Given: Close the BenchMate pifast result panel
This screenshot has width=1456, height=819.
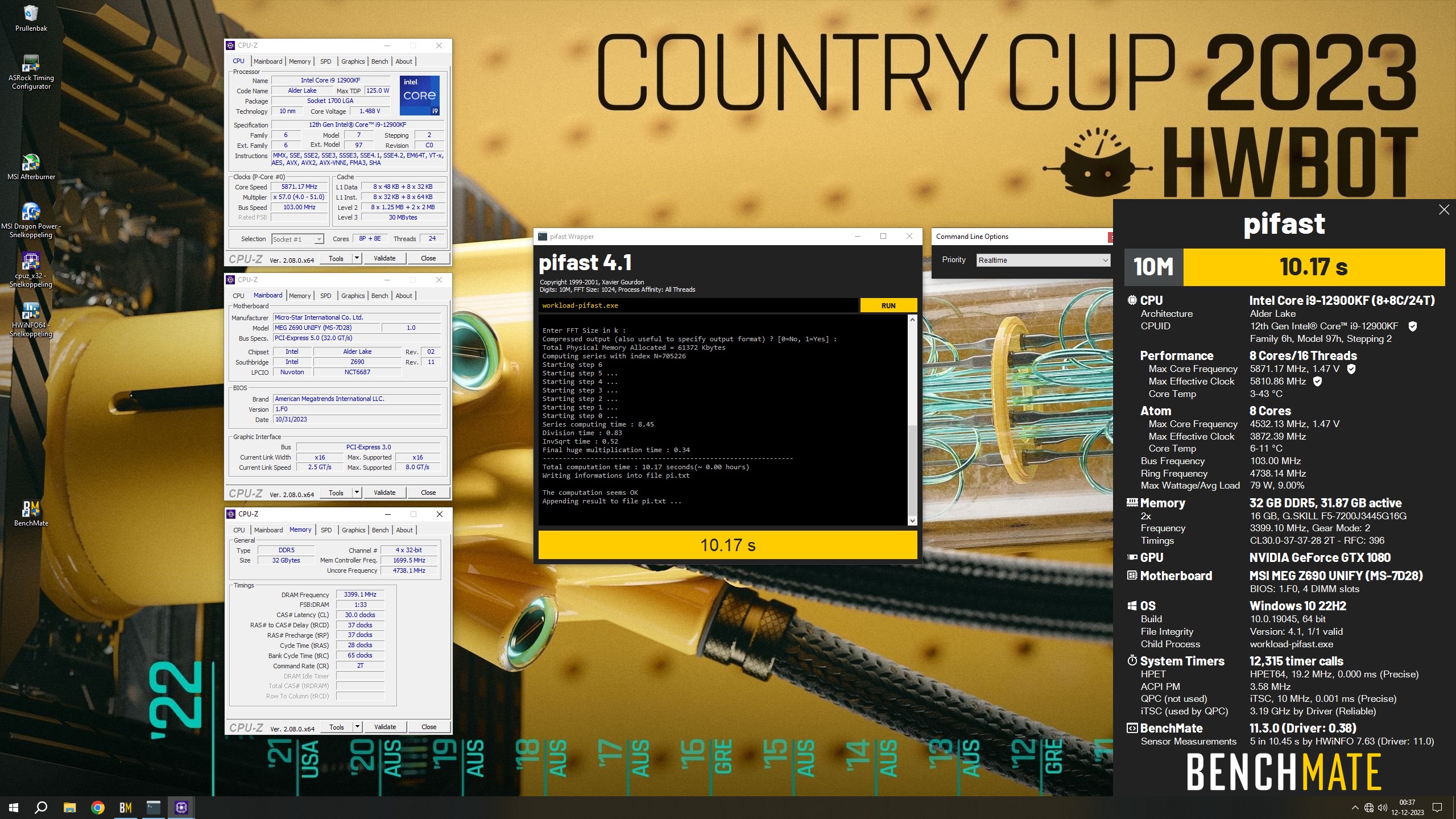Looking at the screenshot, I should [1444, 210].
